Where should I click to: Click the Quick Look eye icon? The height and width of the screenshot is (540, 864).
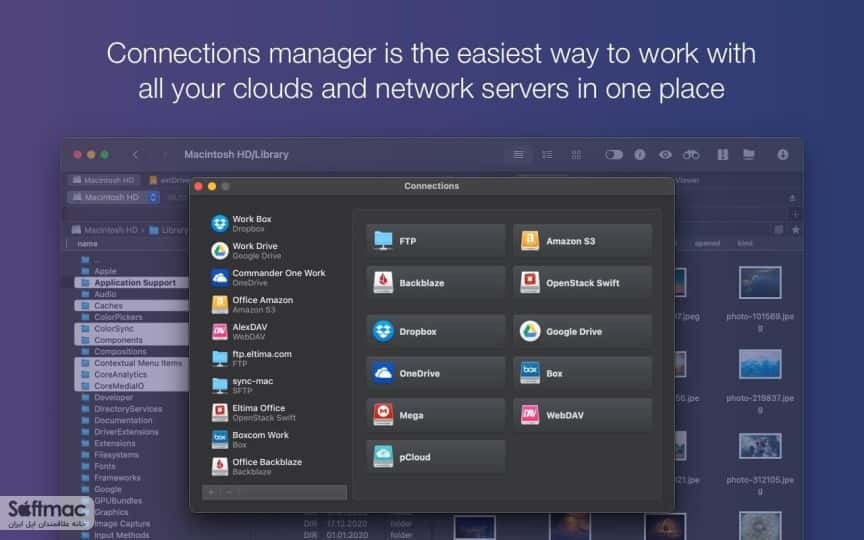(x=665, y=155)
